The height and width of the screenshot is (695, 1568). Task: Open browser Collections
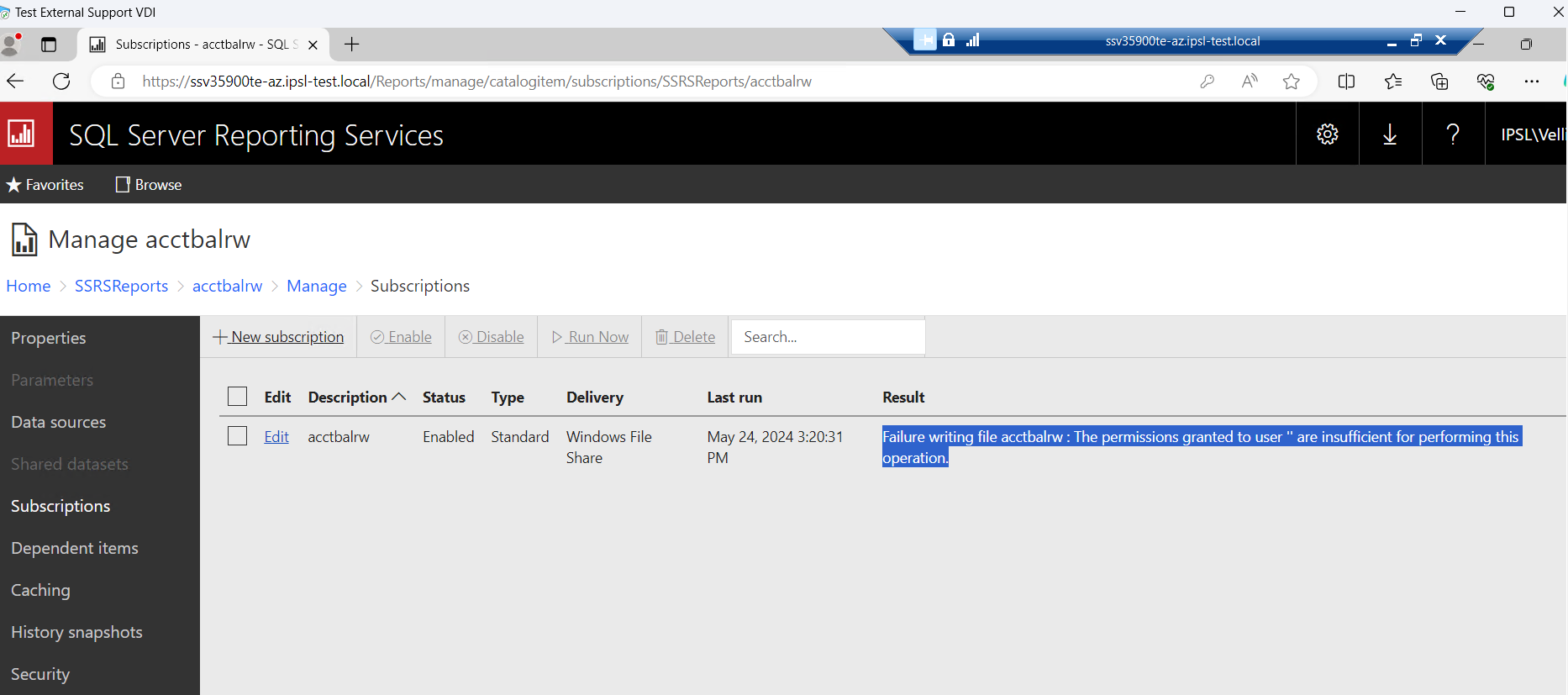tap(1439, 82)
